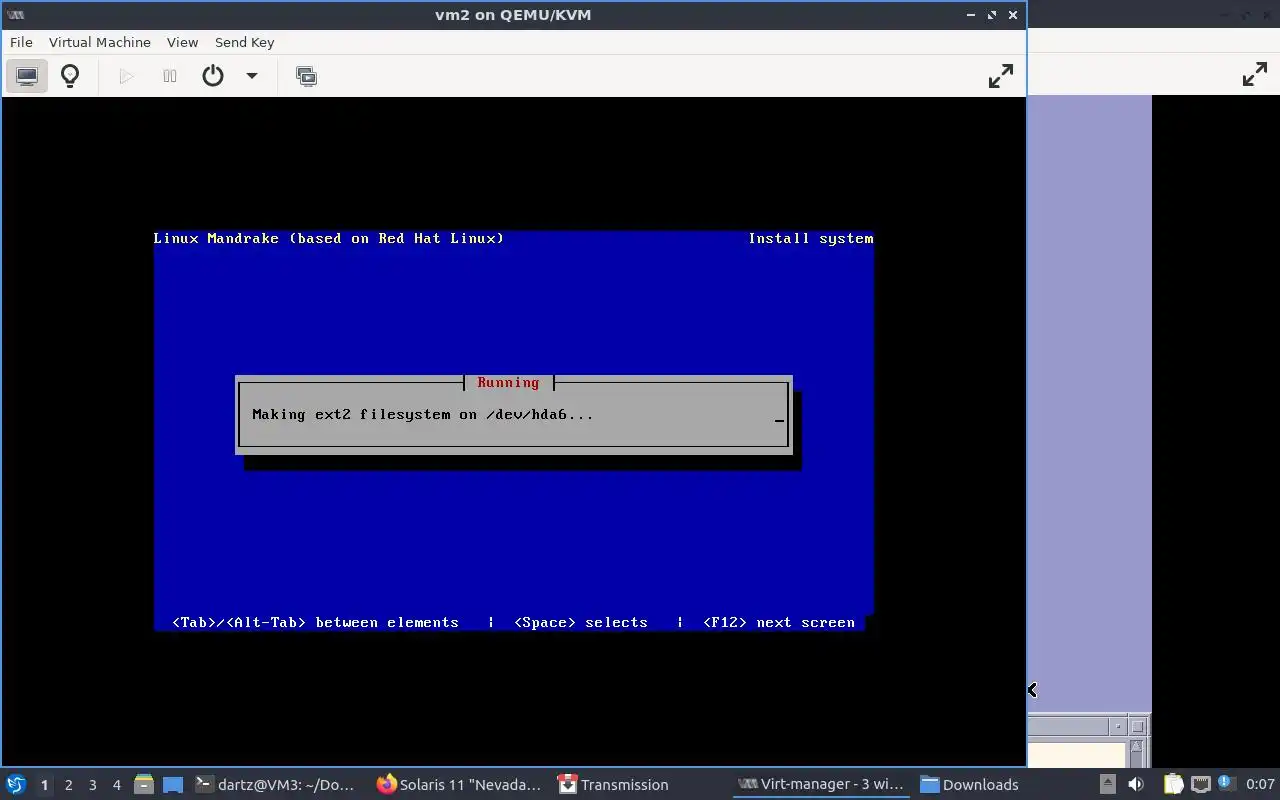Screen dimensions: 1280x800
Task: Switch to workspace 3
Action: coord(93,785)
